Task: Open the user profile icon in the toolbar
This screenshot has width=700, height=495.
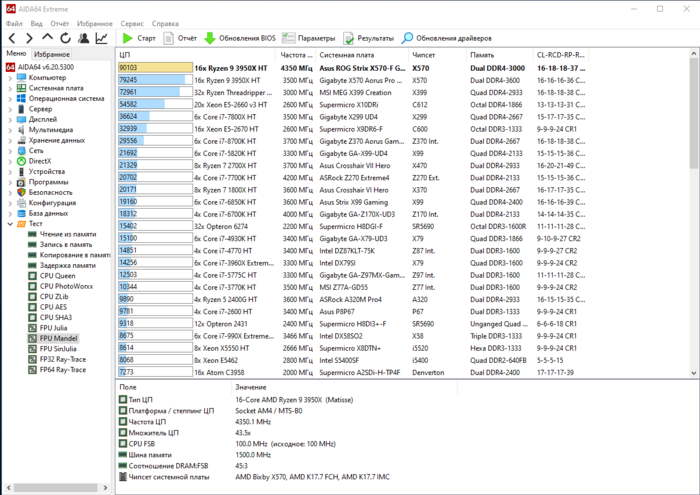Action: coord(83,38)
